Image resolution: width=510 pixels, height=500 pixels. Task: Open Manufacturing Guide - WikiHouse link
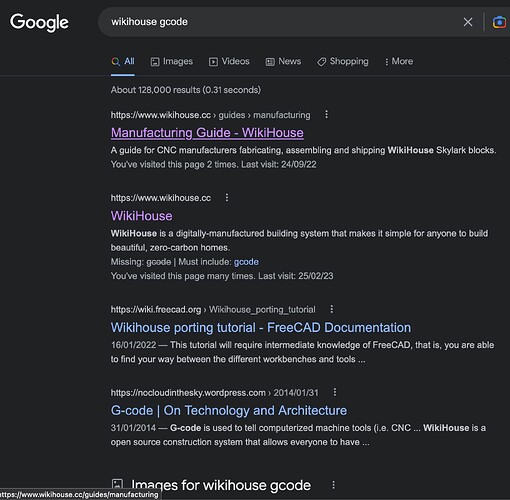(207, 133)
